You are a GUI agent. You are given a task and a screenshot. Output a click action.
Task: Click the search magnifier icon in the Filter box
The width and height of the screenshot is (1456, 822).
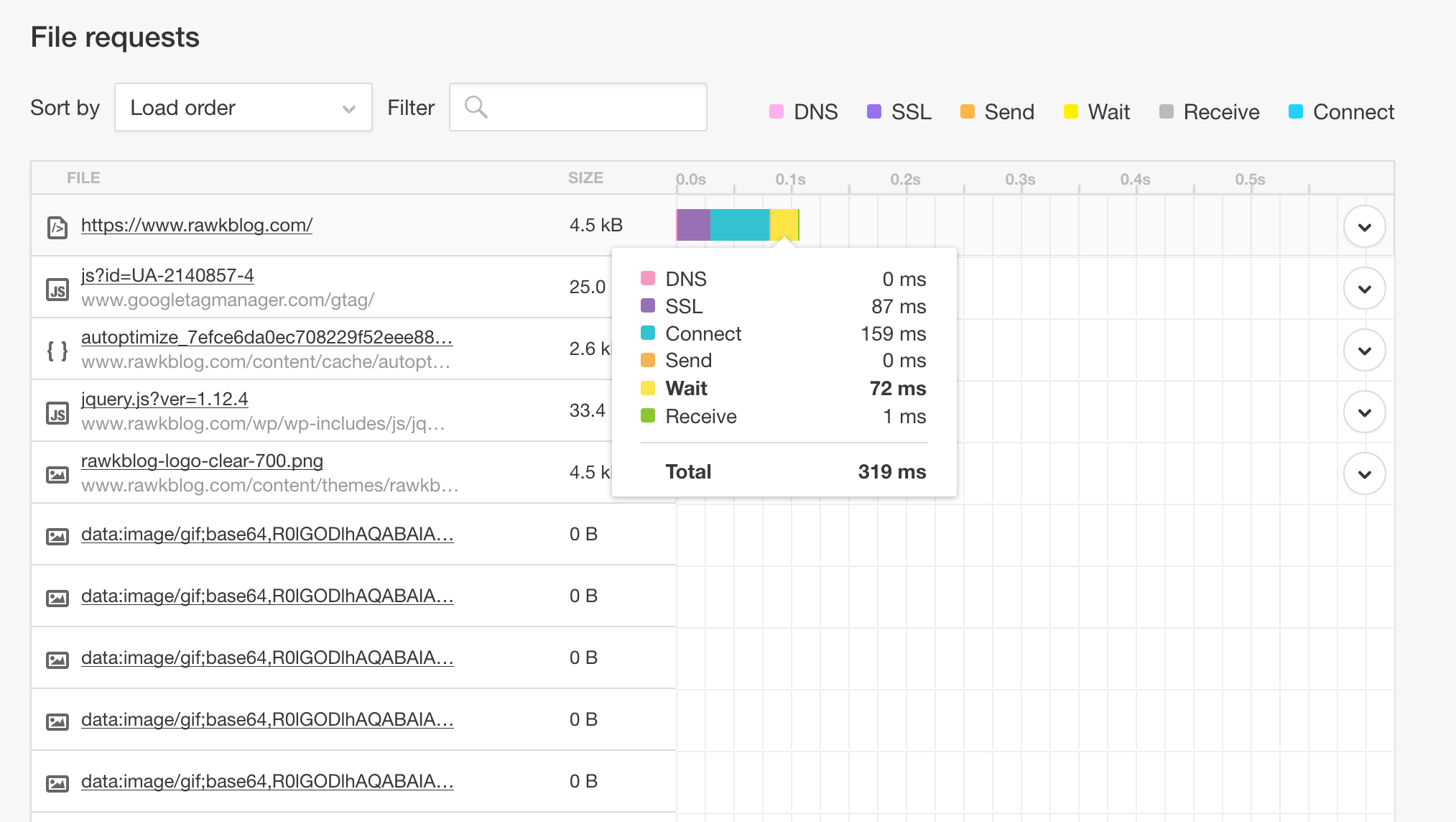click(x=476, y=107)
